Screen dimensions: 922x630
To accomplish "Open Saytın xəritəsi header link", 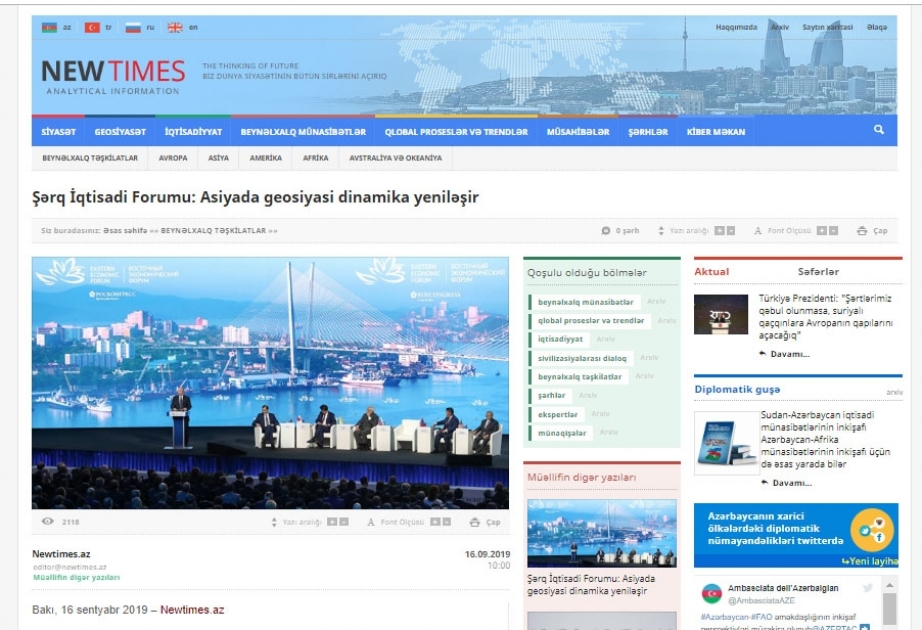I will pos(827,27).
